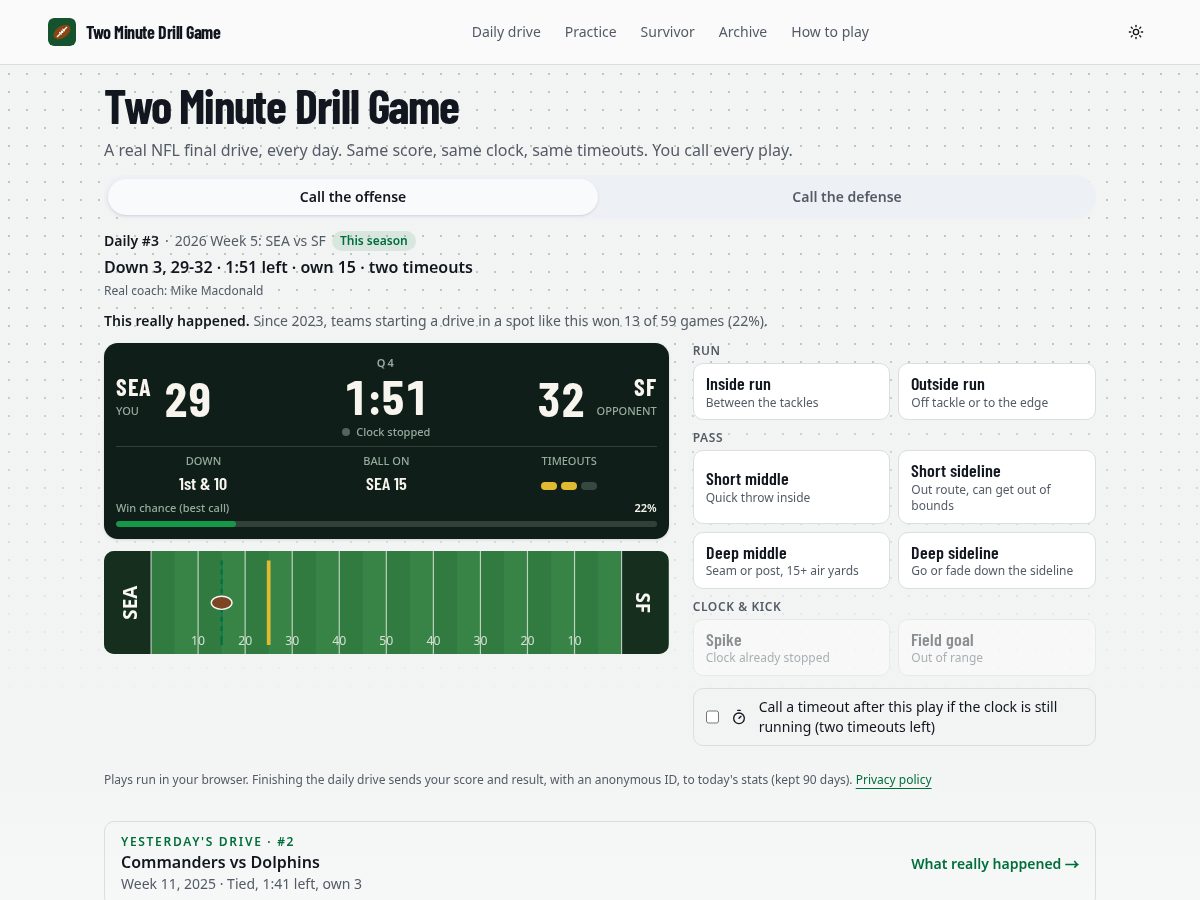The image size is (1200, 900).
Task: Open the Archive page
Action: tap(743, 32)
